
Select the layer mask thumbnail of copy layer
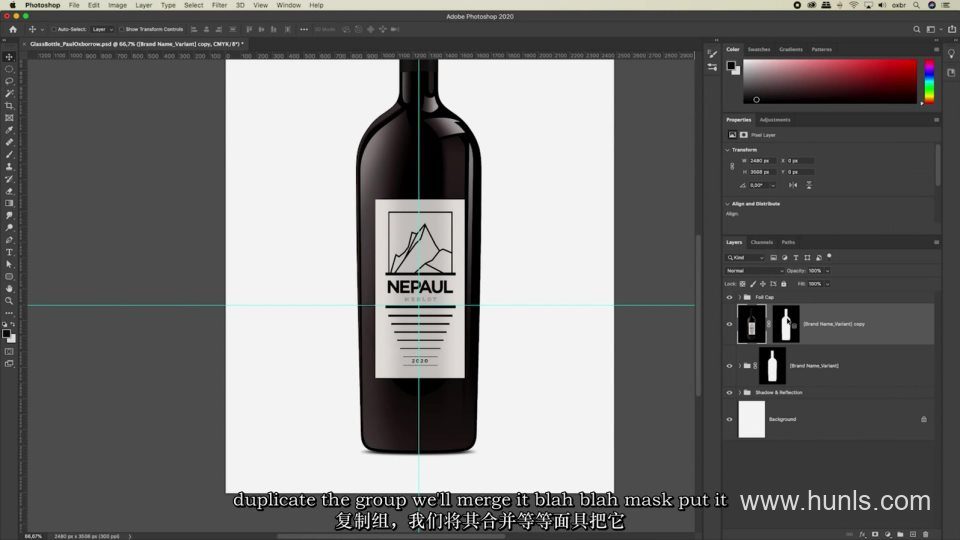(786, 324)
